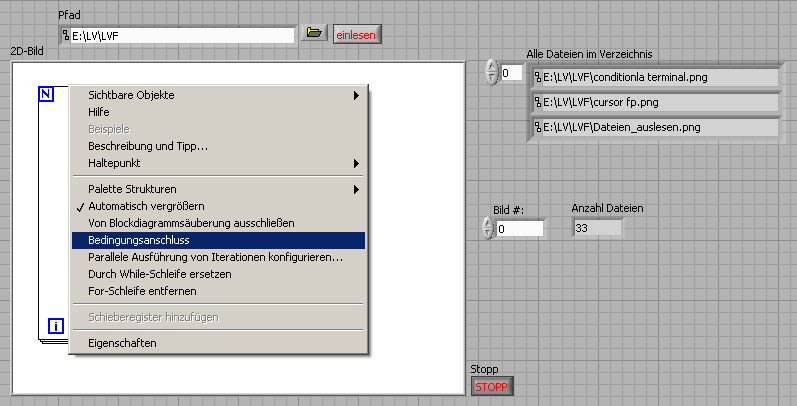The height and width of the screenshot is (406, 797).
Task: Click the Bild #: label
Action: coord(508,210)
